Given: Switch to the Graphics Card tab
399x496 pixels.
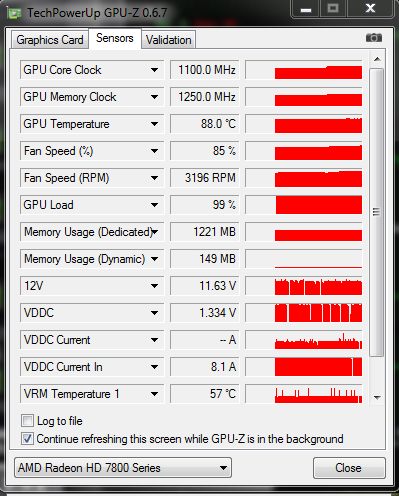Looking at the screenshot, I should pos(50,40).
